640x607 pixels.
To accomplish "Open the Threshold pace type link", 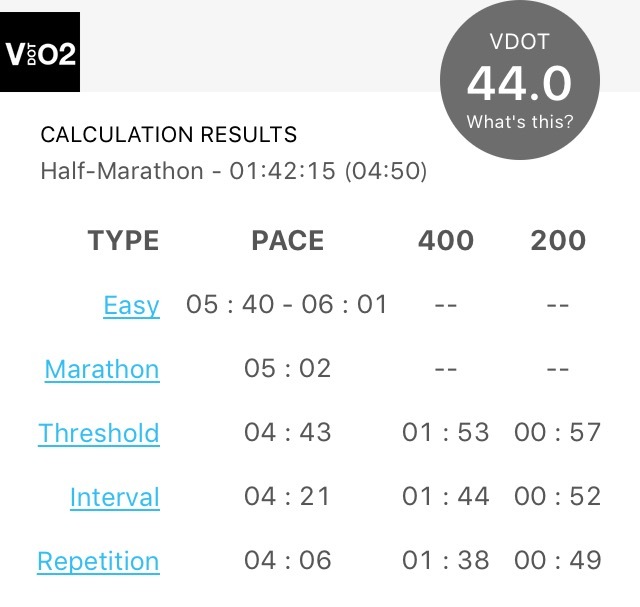I will (99, 433).
